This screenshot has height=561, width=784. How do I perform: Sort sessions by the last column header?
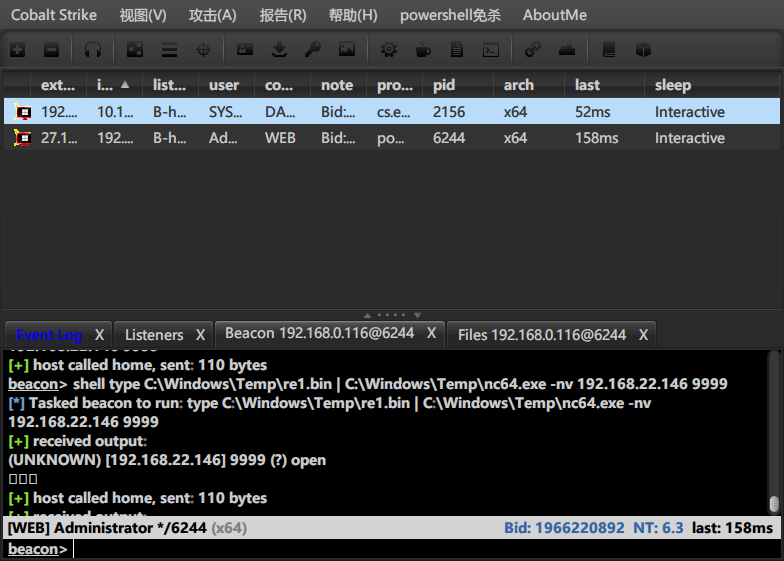pyautogui.click(x=604, y=85)
